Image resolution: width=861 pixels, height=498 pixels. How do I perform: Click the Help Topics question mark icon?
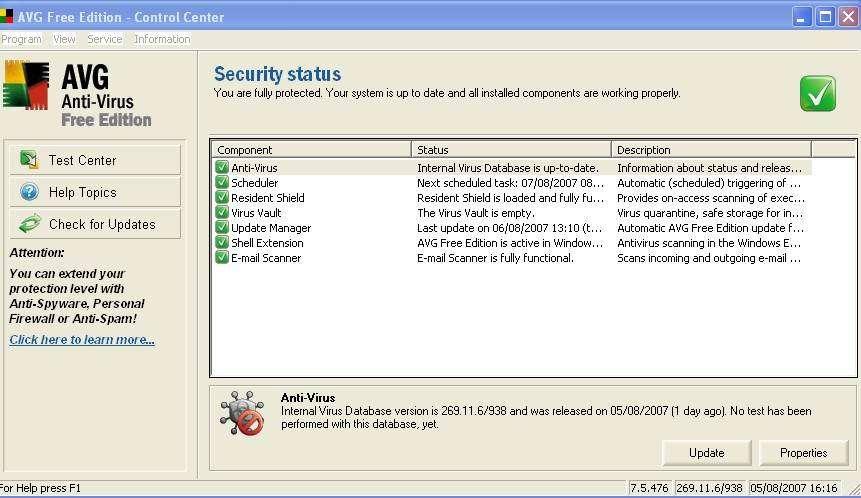29,192
